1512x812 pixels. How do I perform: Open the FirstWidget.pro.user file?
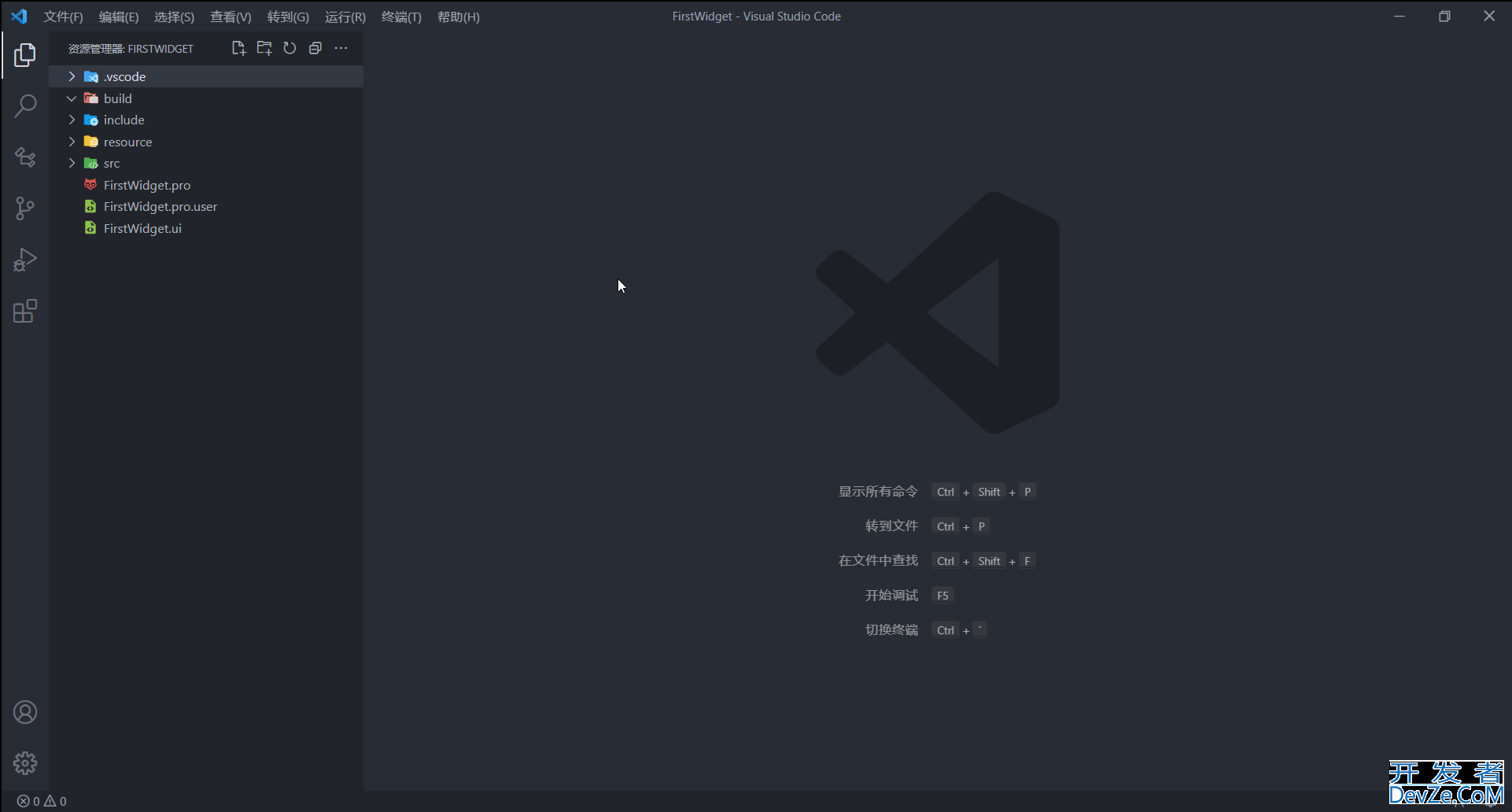206,206
